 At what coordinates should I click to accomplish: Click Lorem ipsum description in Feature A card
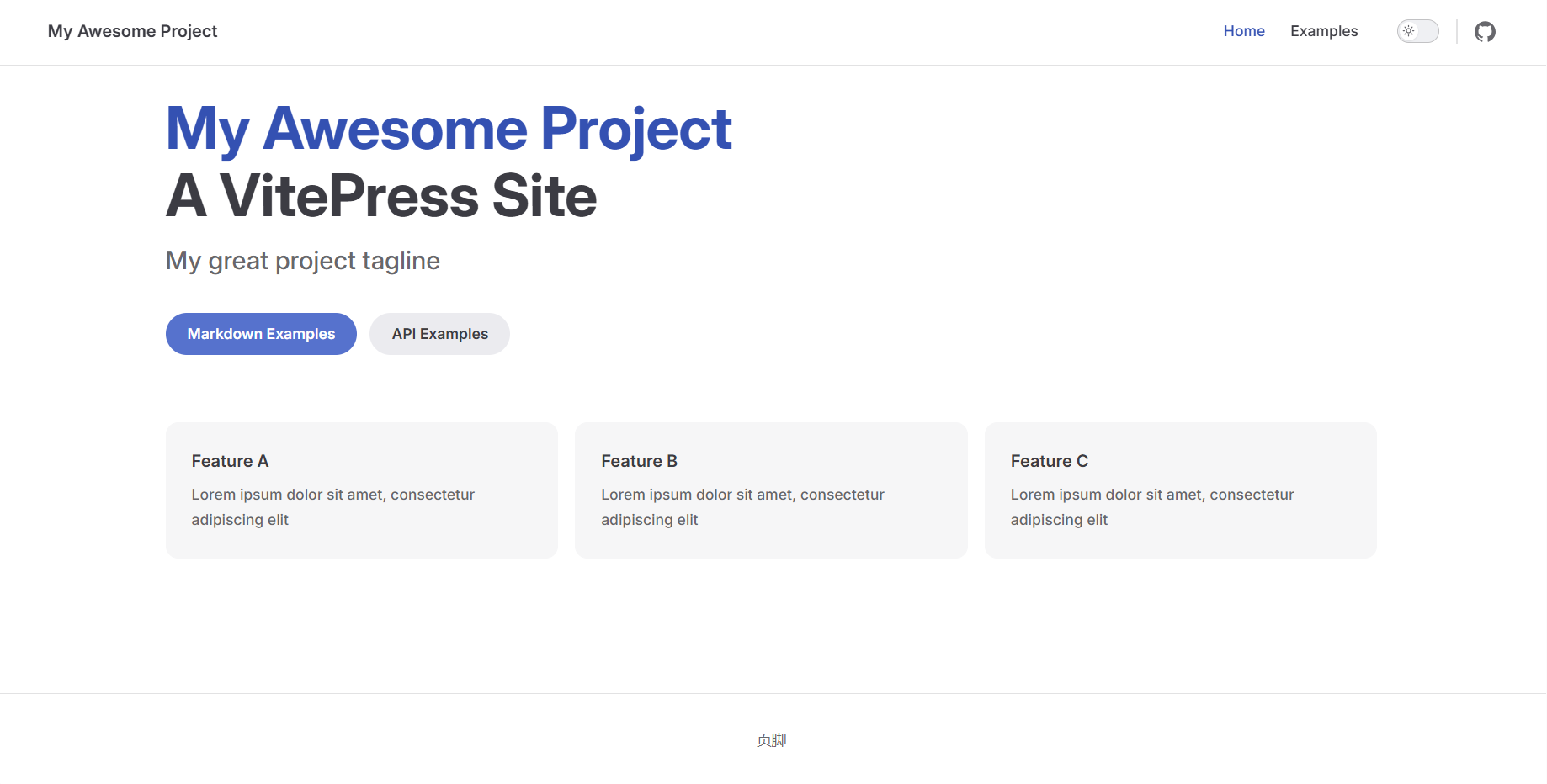coord(332,507)
